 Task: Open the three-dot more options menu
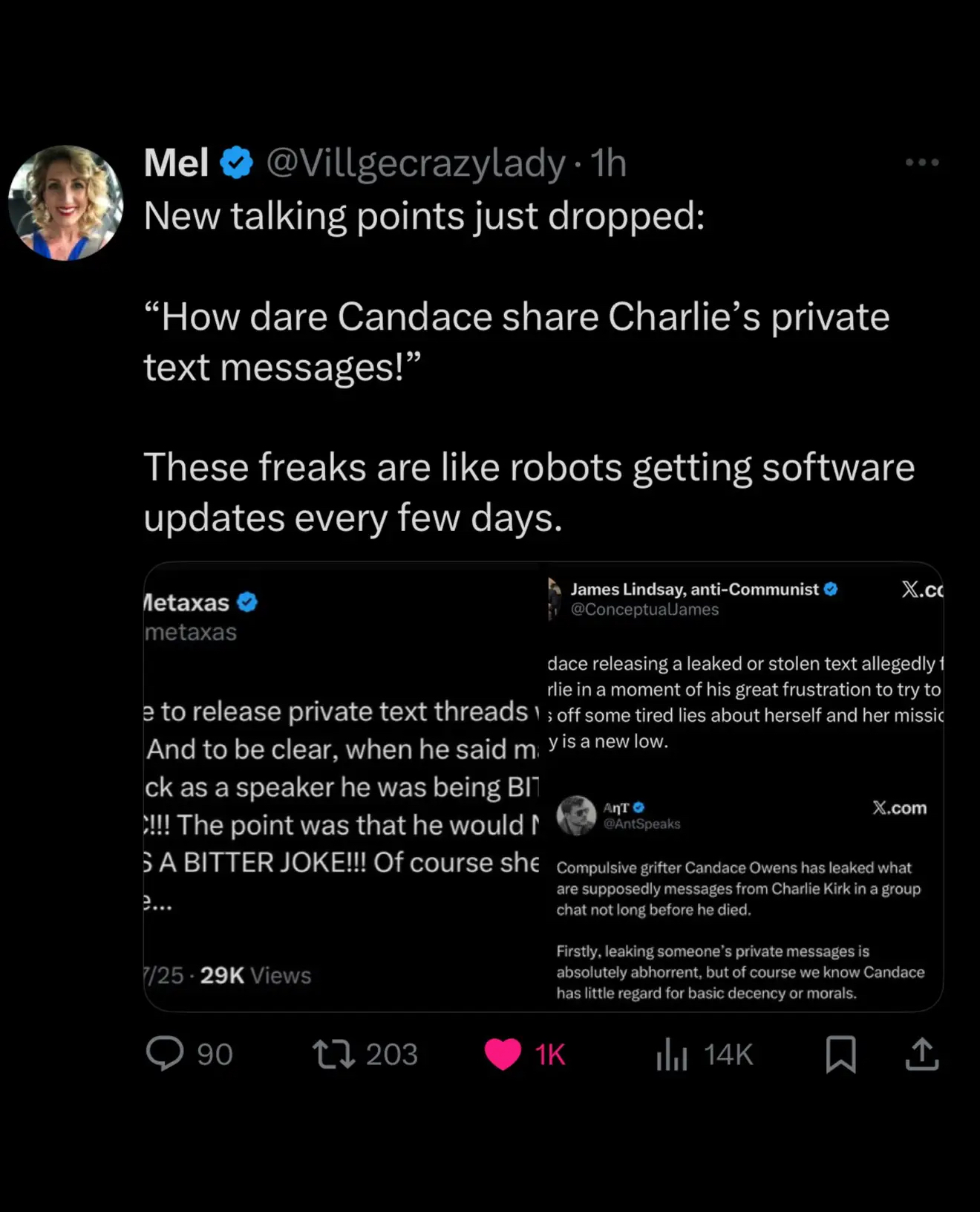pos(922,162)
